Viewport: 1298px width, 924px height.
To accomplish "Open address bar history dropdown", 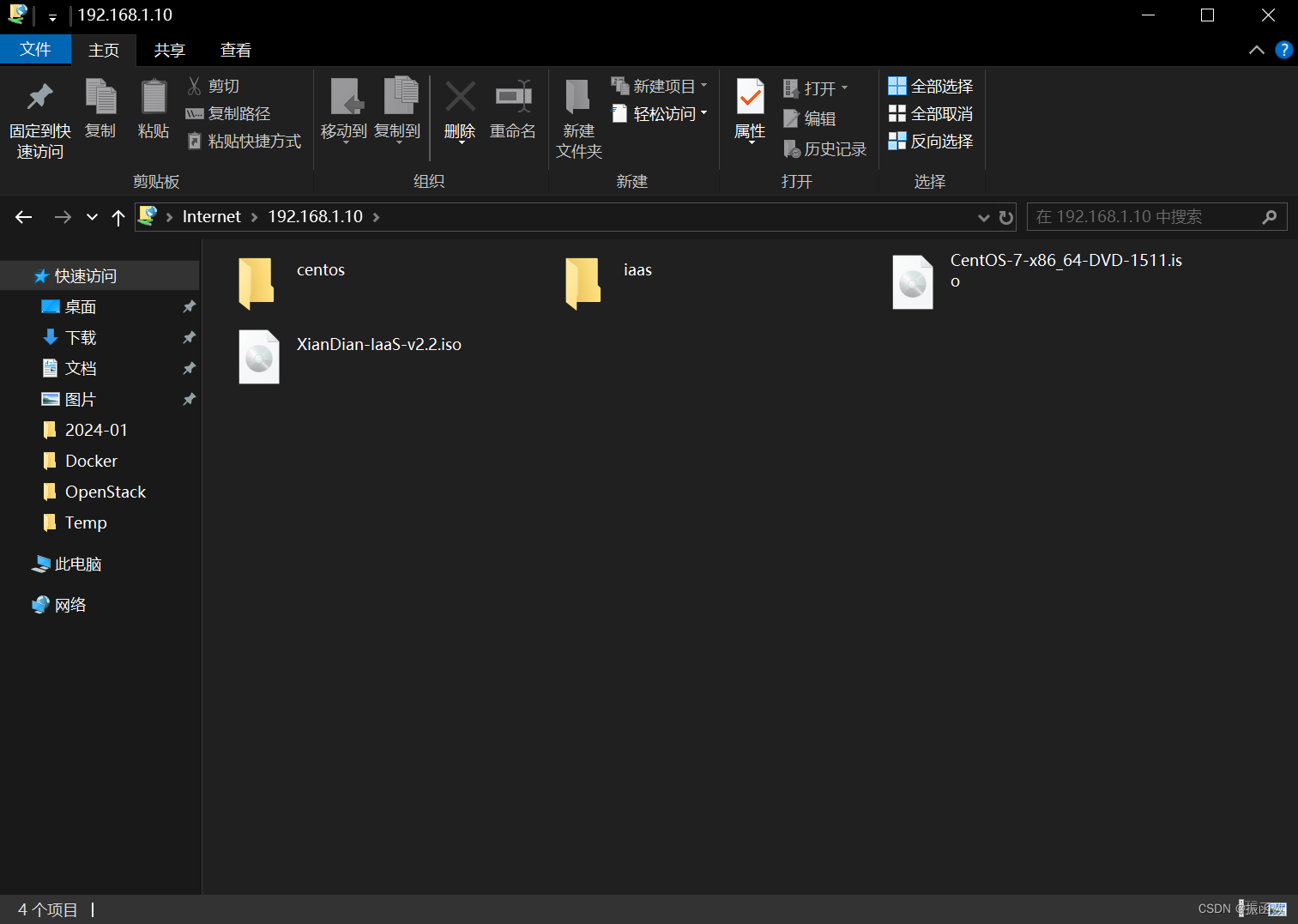I will point(984,218).
